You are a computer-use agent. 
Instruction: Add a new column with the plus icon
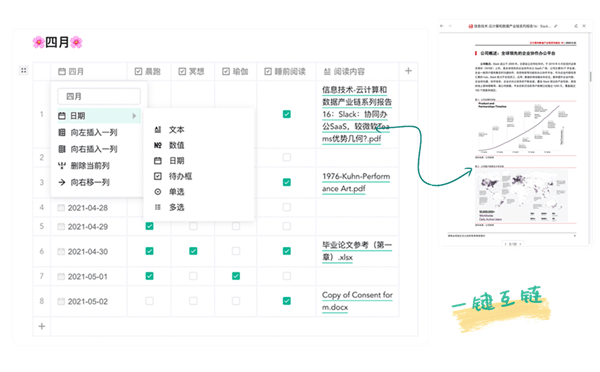(x=408, y=71)
